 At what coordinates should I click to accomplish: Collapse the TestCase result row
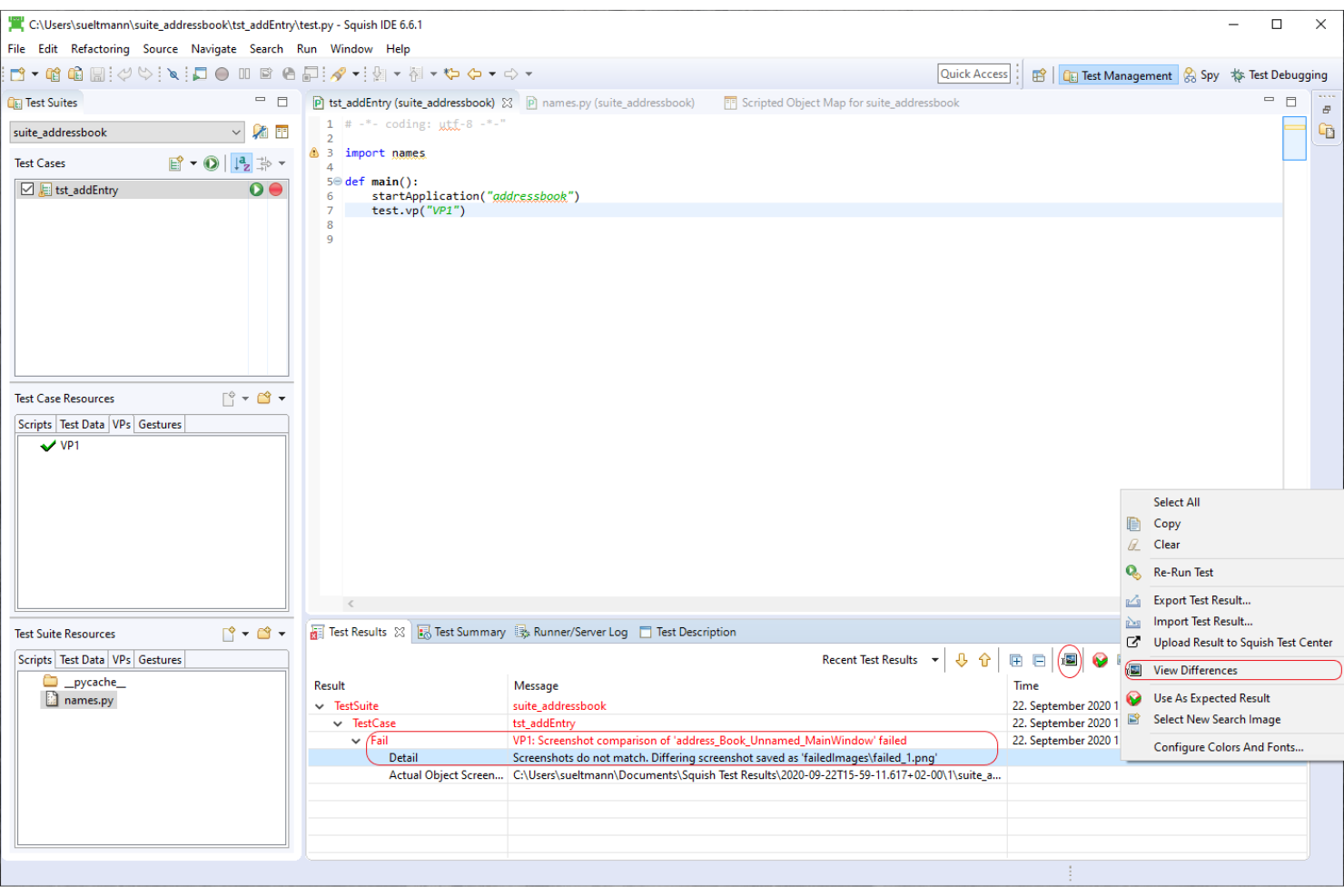[338, 724]
